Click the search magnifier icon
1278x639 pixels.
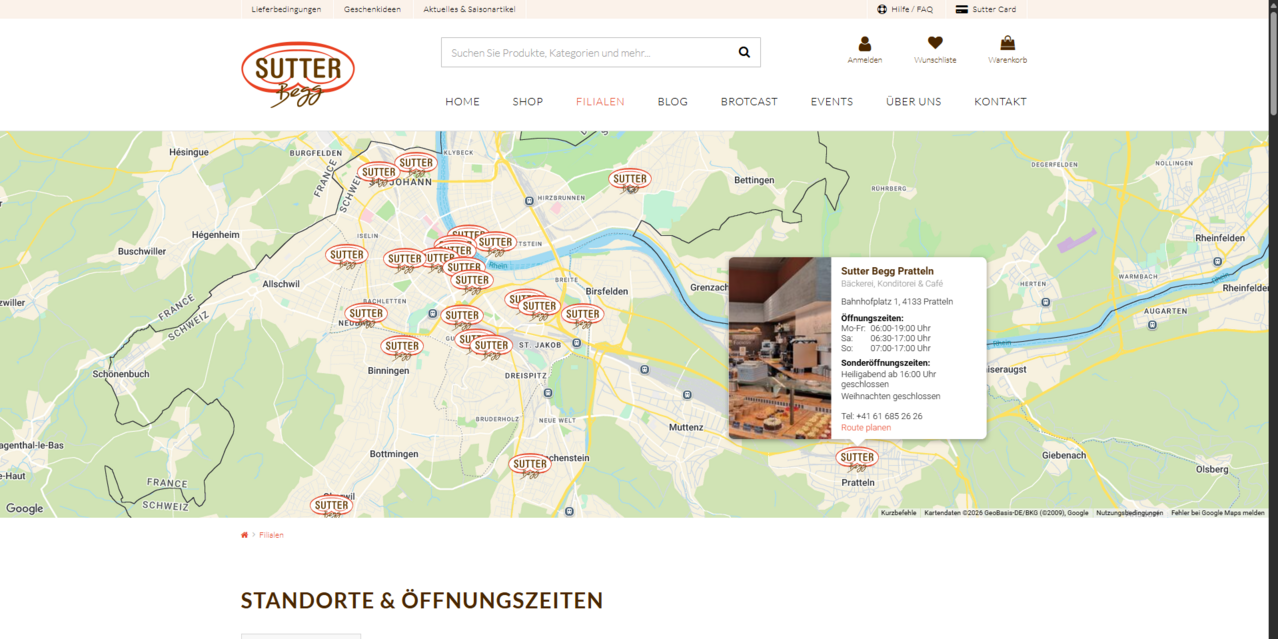[x=744, y=52]
